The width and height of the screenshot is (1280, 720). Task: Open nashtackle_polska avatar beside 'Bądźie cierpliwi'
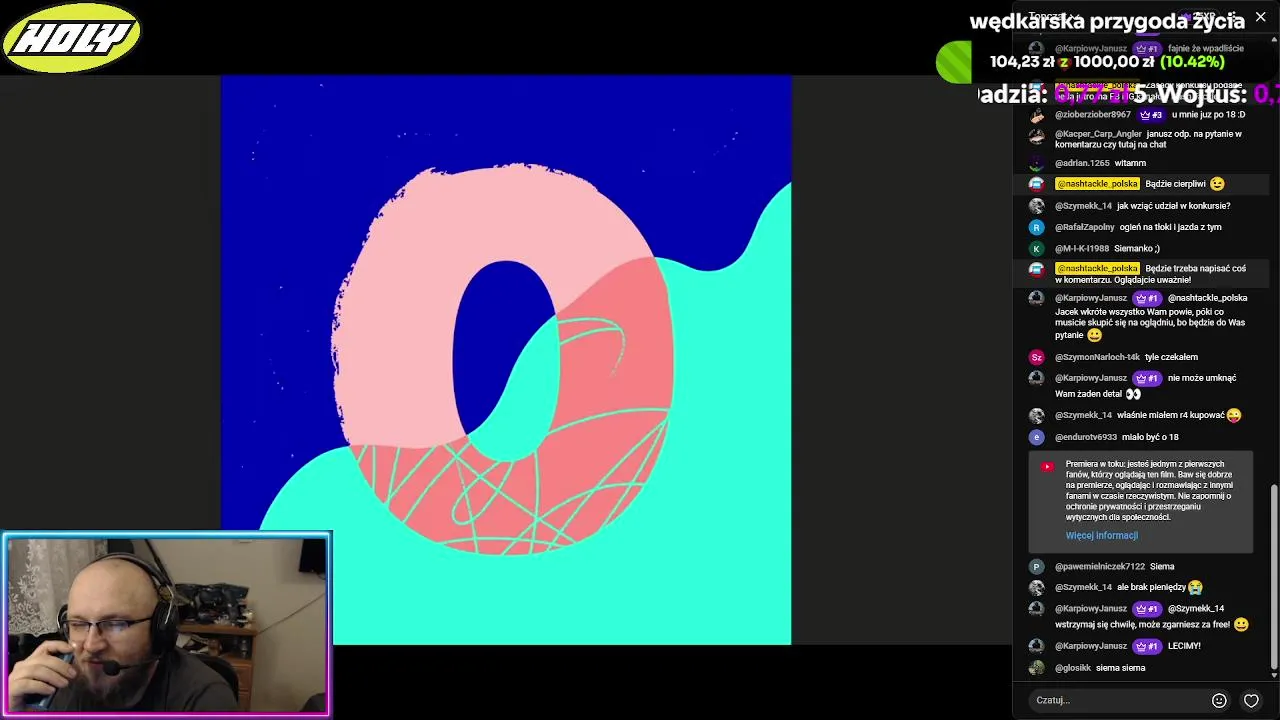pos(1036,184)
